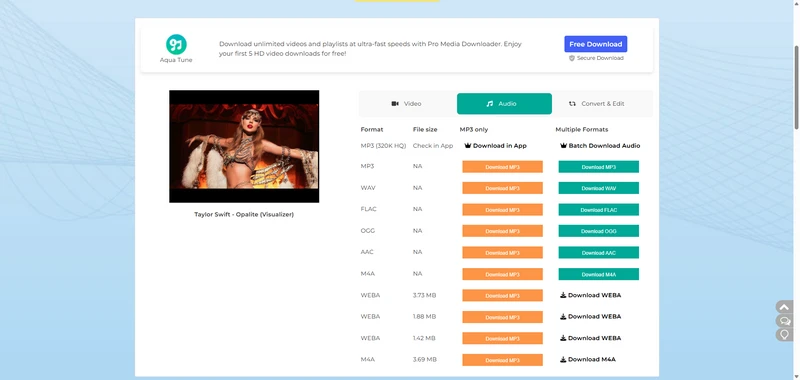Open the chat bubbles floating icon

784,321
